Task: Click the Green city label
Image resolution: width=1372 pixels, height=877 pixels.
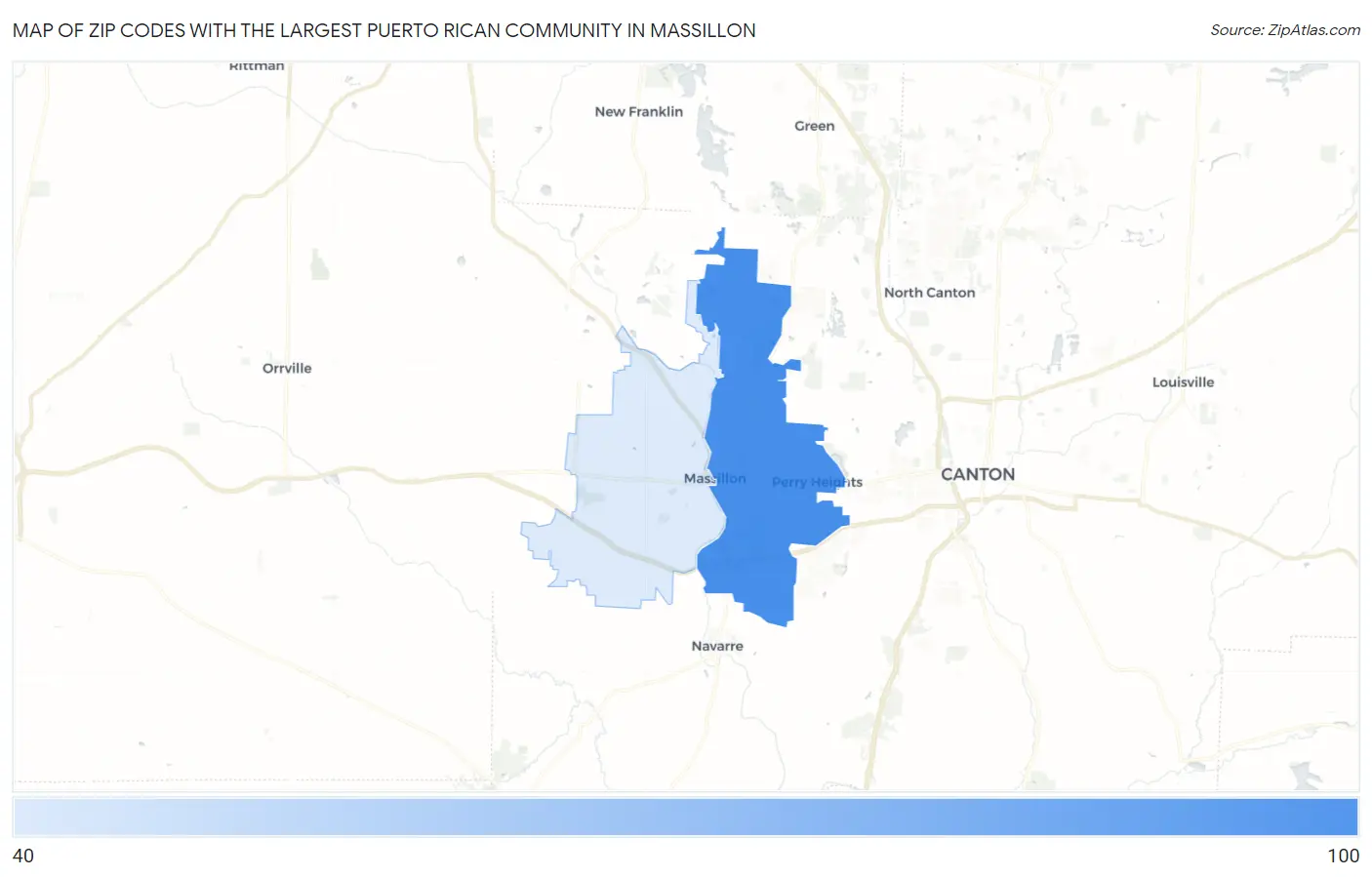Action: point(814,126)
